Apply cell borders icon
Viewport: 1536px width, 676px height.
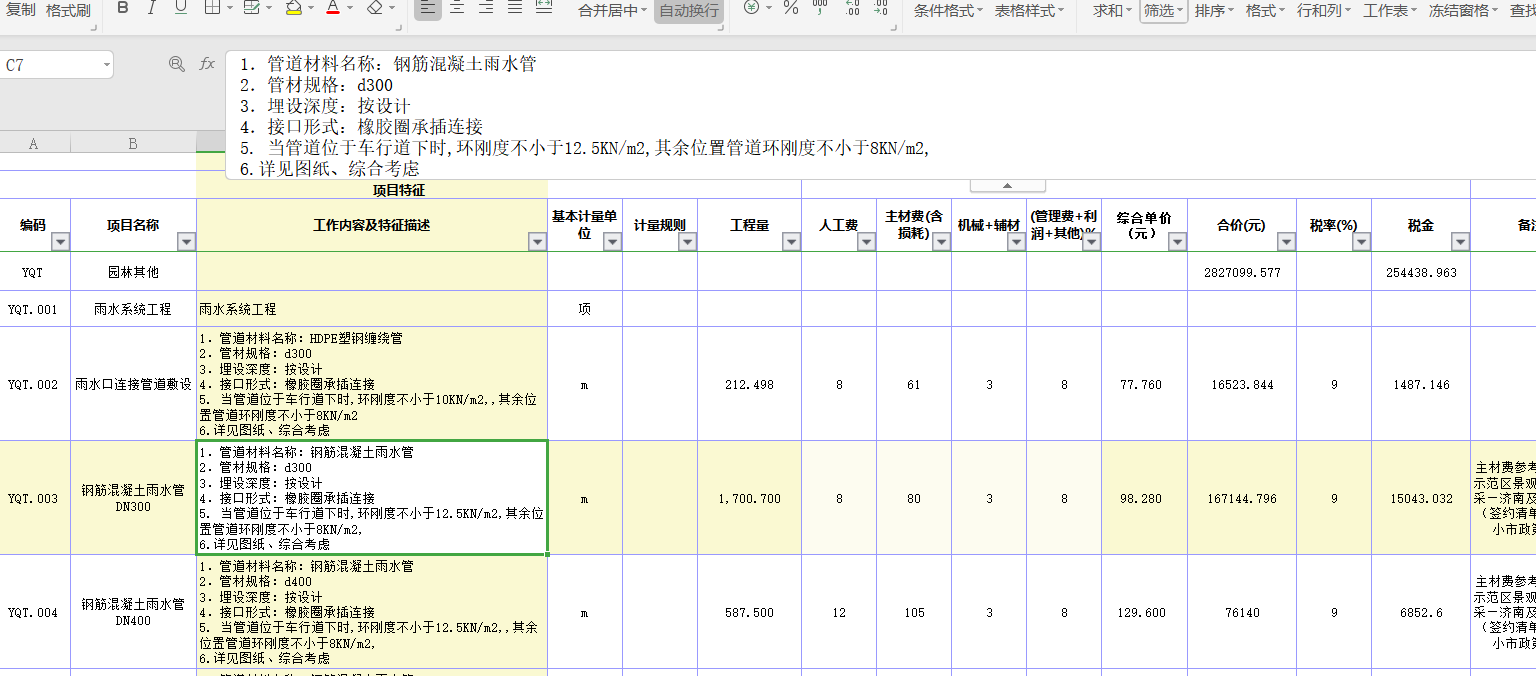tap(212, 8)
